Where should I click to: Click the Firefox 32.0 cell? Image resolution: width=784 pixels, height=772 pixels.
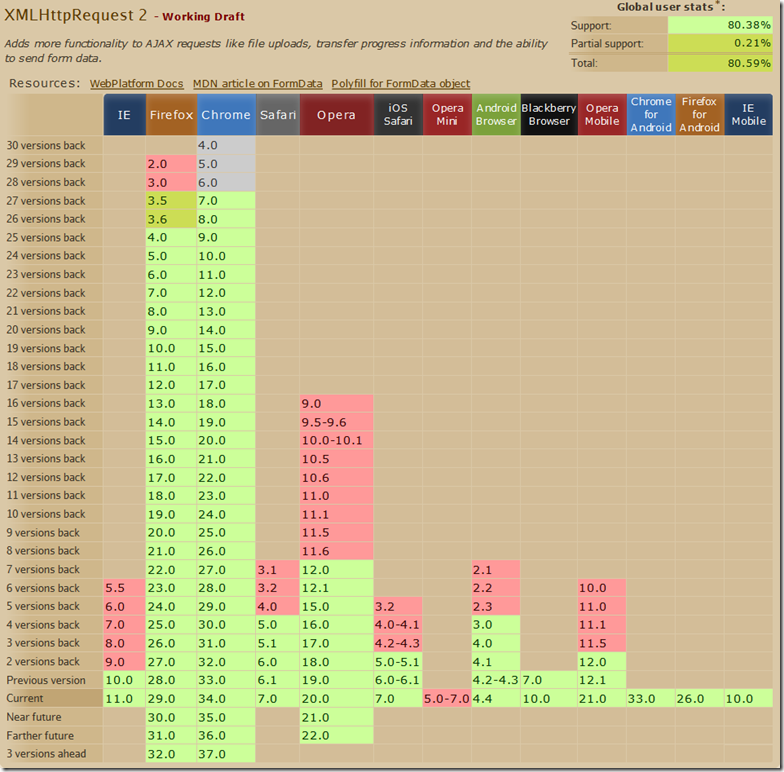(171, 754)
